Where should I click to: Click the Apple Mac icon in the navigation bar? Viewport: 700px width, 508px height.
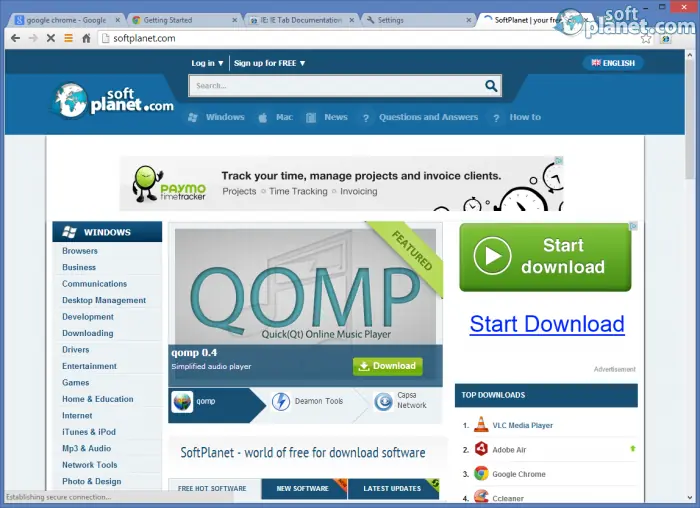pos(263,117)
